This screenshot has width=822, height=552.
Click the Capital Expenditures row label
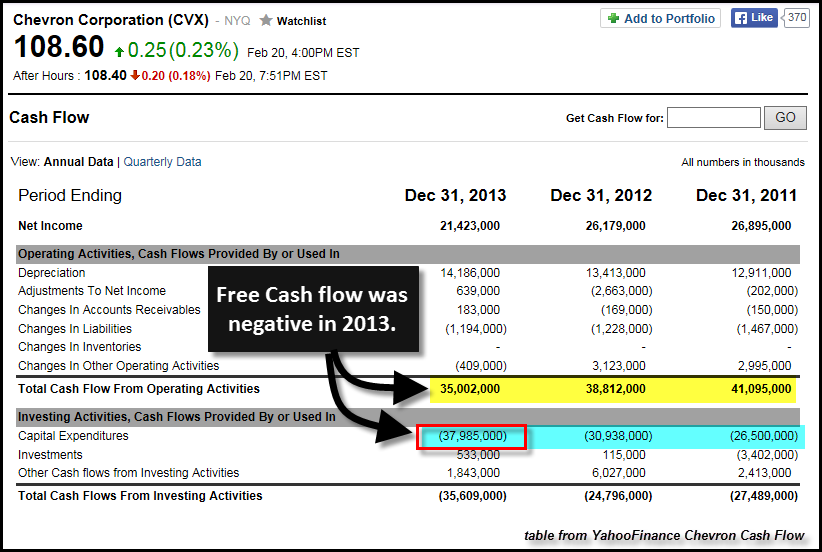[x=73, y=436]
